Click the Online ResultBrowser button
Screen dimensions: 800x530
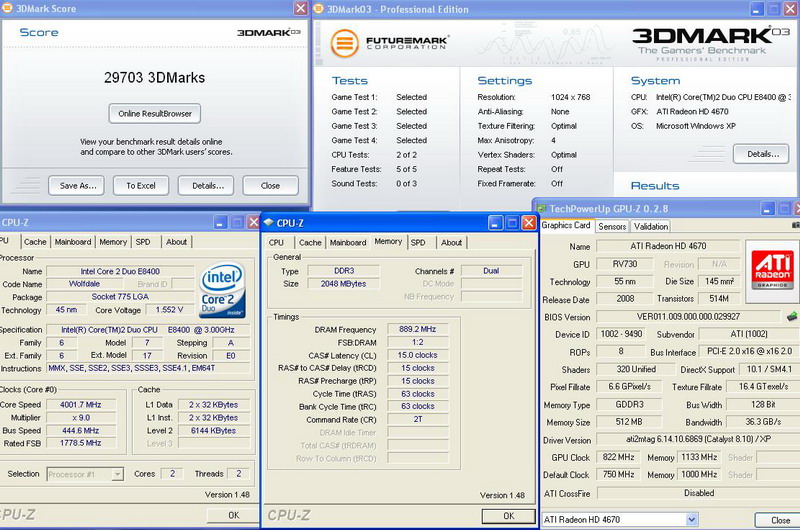point(155,114)
